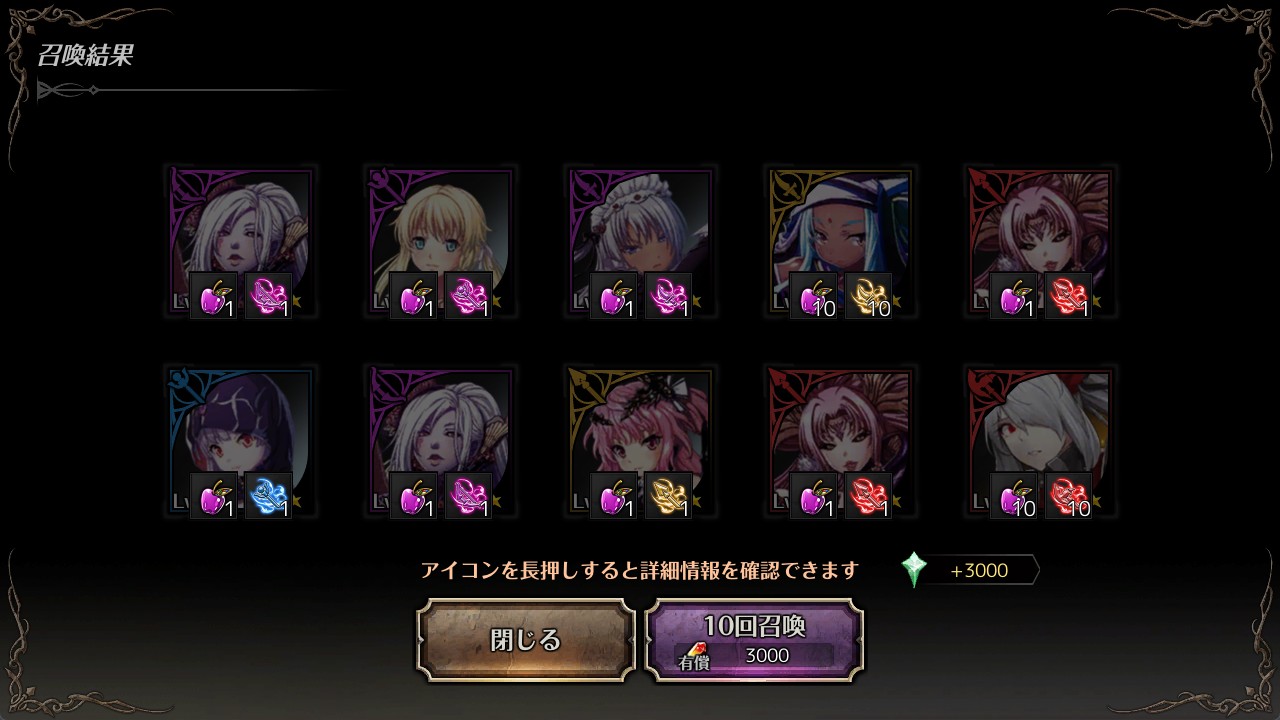Click the gold crystal shard on pink-haired character
Screen dimensions: 1280x720
click(669, 496)
